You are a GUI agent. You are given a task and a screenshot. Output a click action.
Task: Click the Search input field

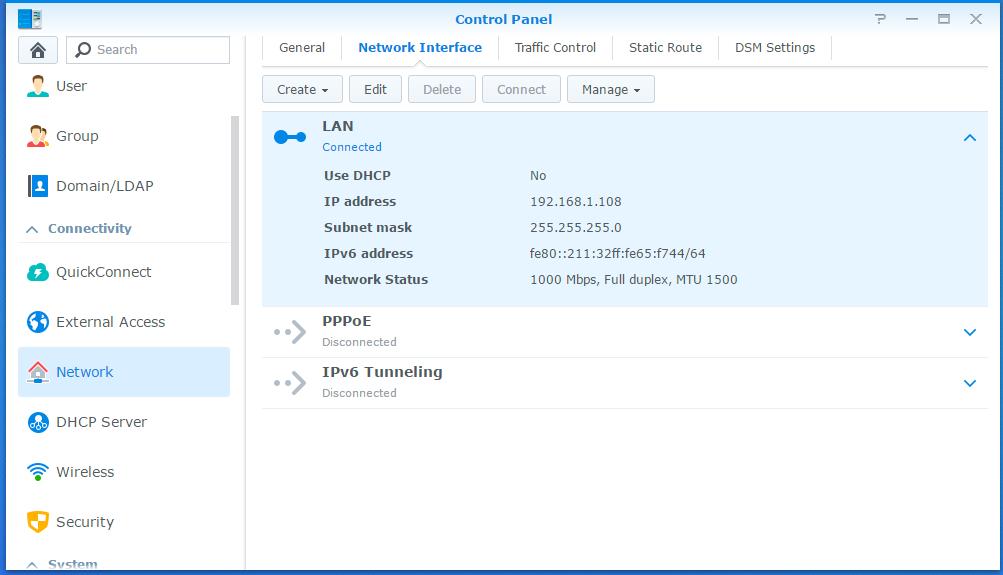coord(148,50)
